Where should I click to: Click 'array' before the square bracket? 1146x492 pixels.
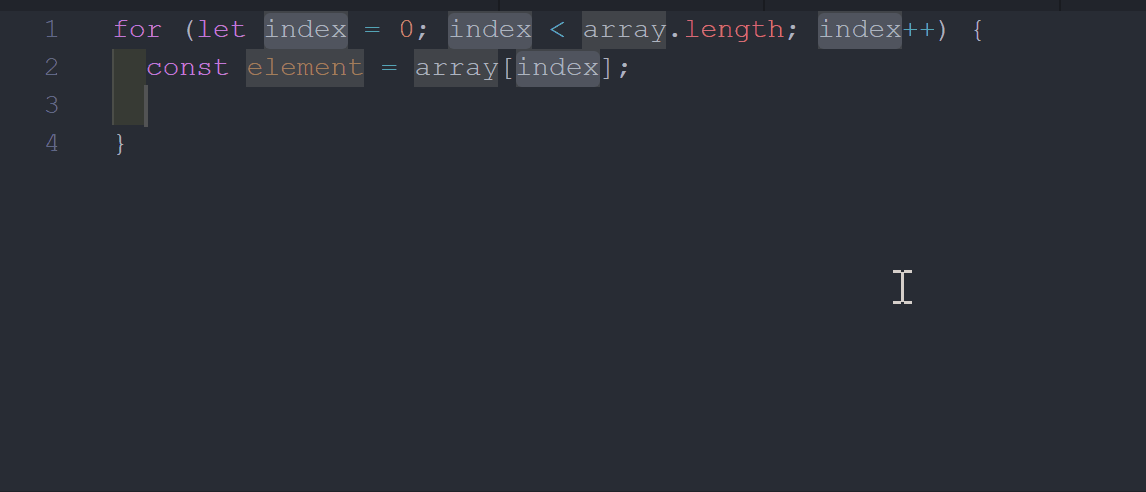point(456,68)
